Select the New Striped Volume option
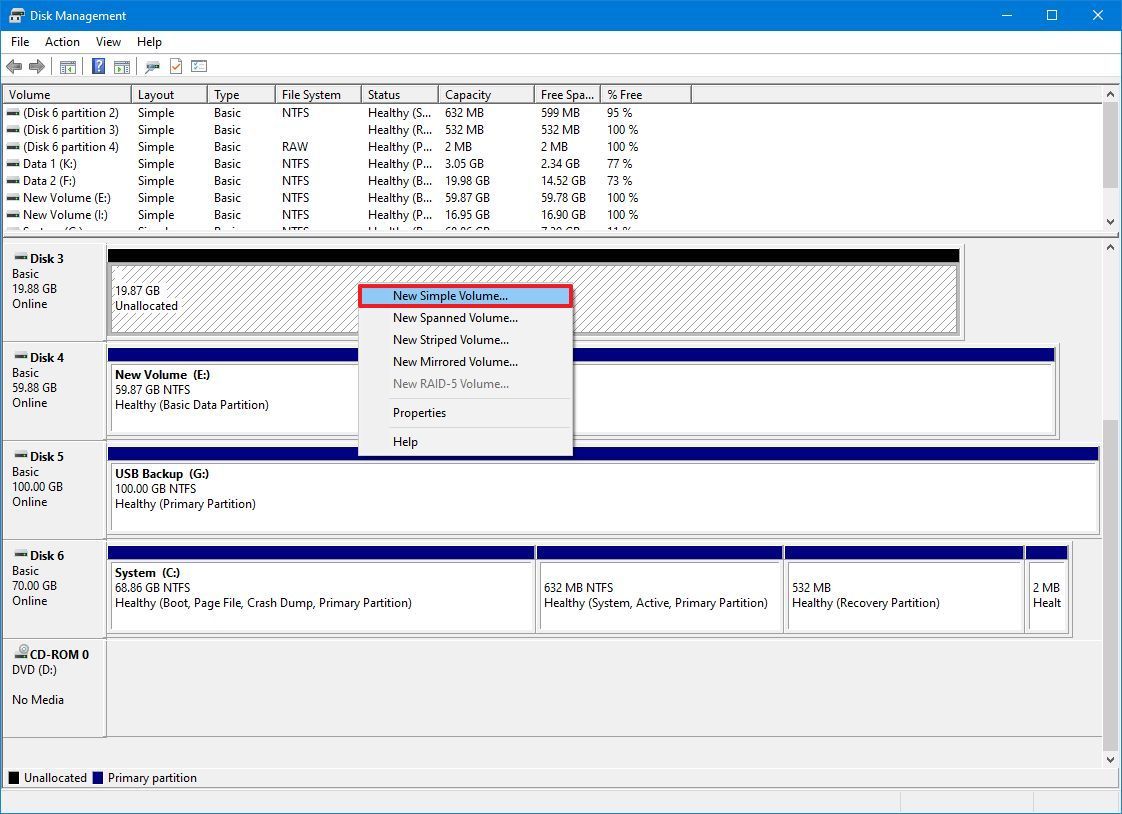This screenshot has width=1122, height=814. pos(451,339)
